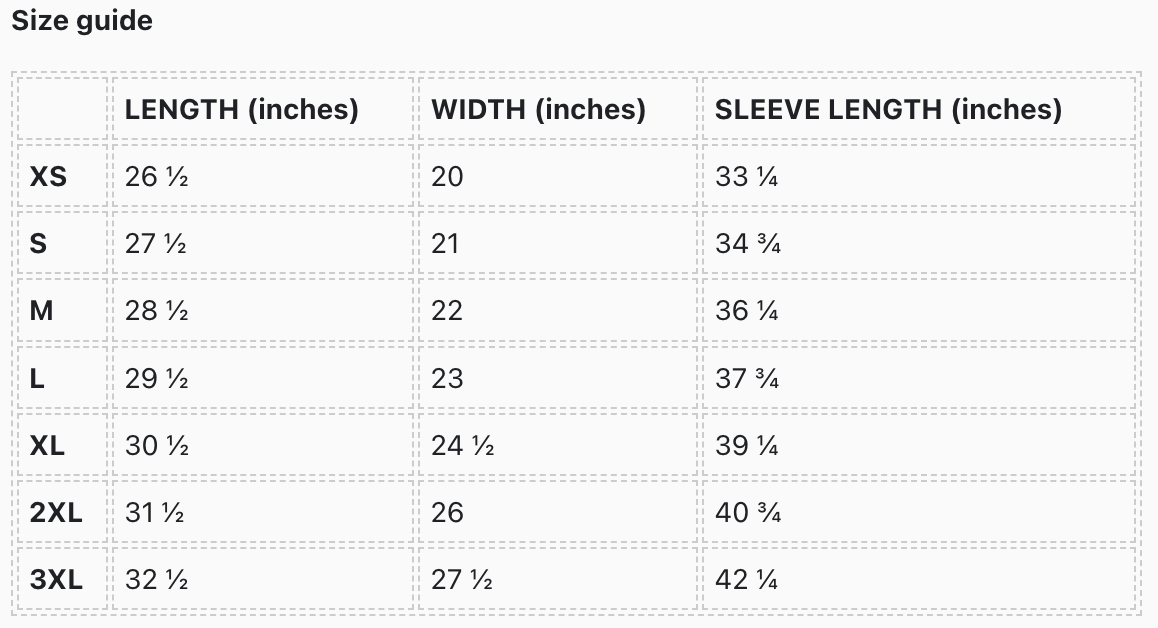1158x628 pixels.
Task: Select the 2XL sleeve length 40 ¾
Action: [x=747, y=513]
